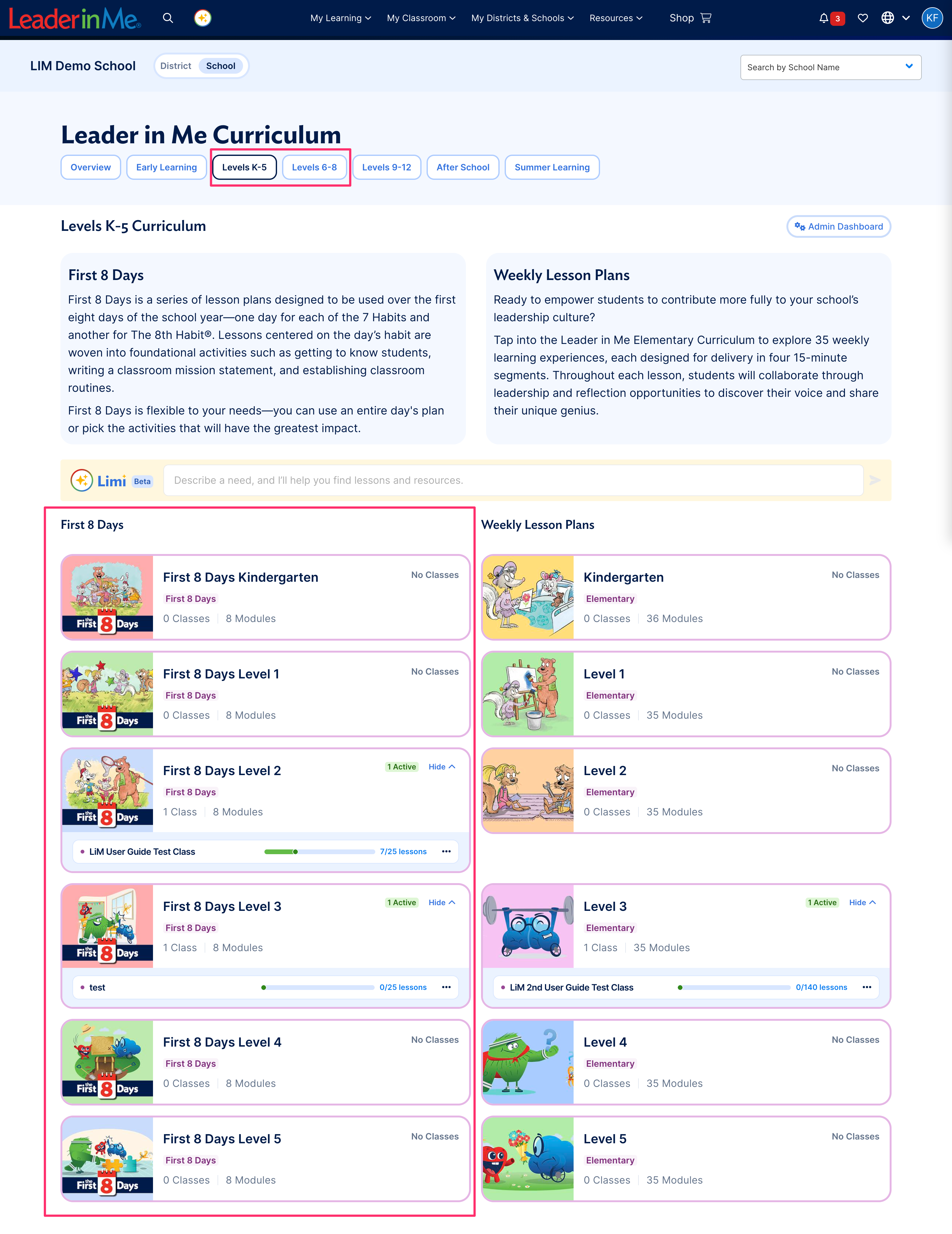
Task: Open more options for the test class row
Action: pos(446,987)
